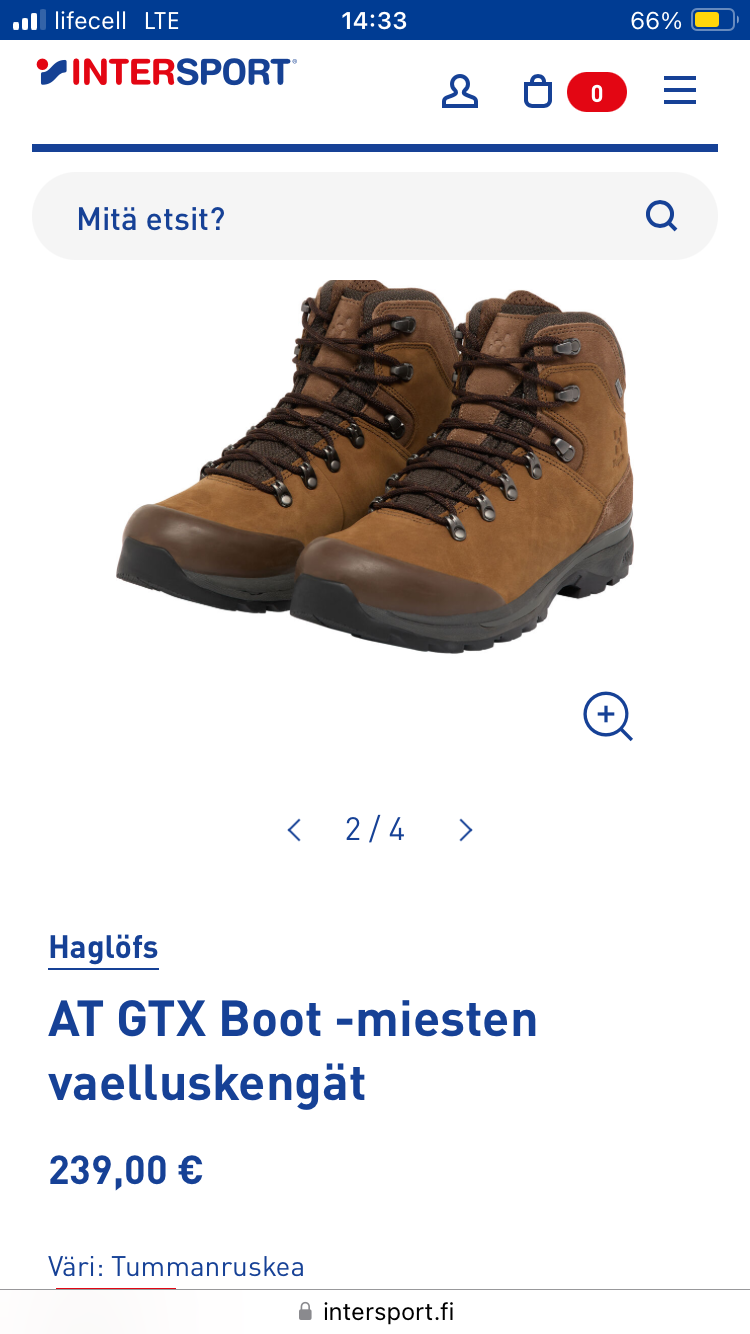Screen dimensions: 750x1334
Task: Click the AT GTX Boot product title
Action: (293, 1051)
